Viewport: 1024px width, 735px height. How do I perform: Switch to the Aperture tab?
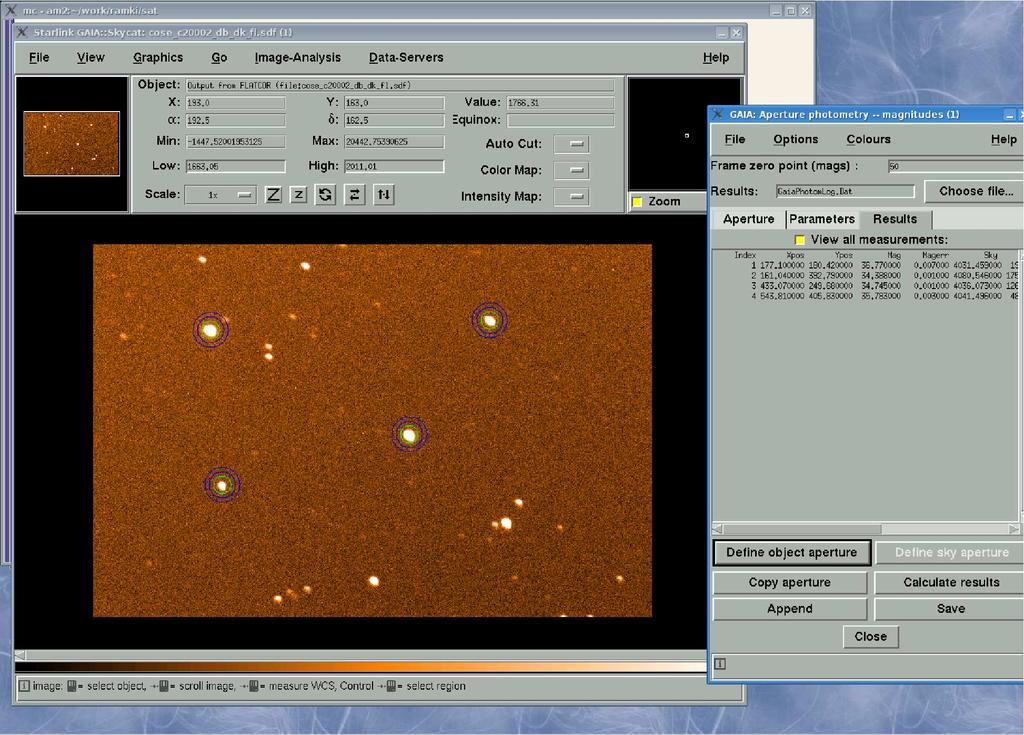[748, 219]
